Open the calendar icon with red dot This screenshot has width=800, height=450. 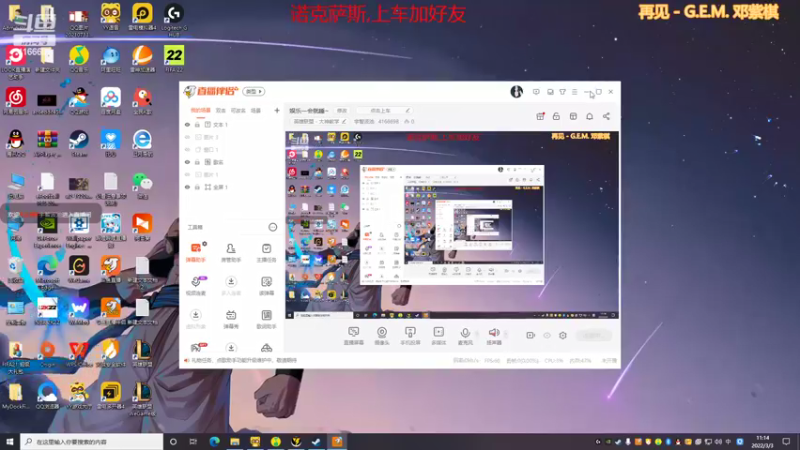(x=540, y=116)
